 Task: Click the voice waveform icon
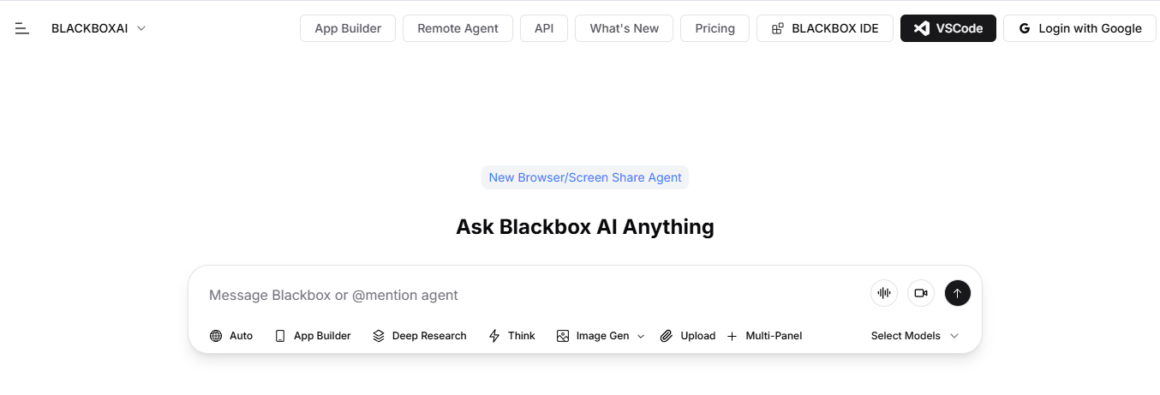(x=883, y=293)
